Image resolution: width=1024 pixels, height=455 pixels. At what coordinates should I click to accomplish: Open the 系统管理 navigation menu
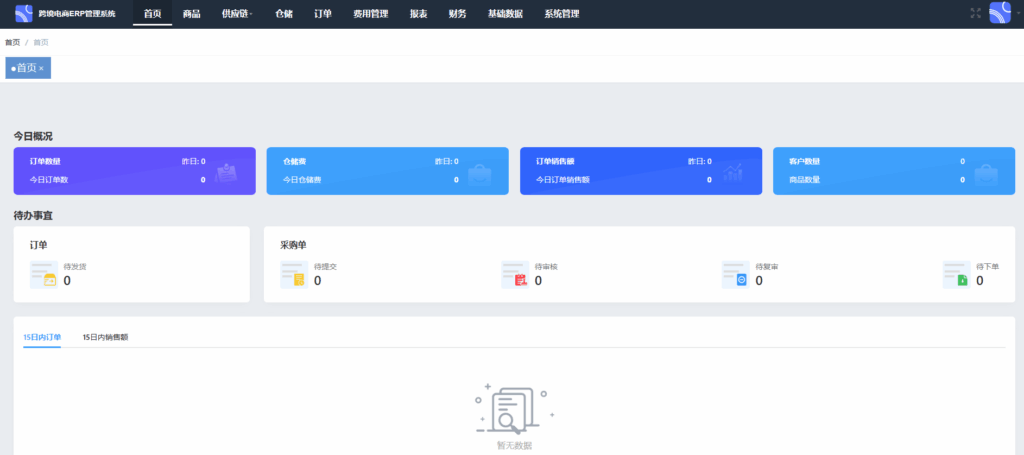pos(562,14)
